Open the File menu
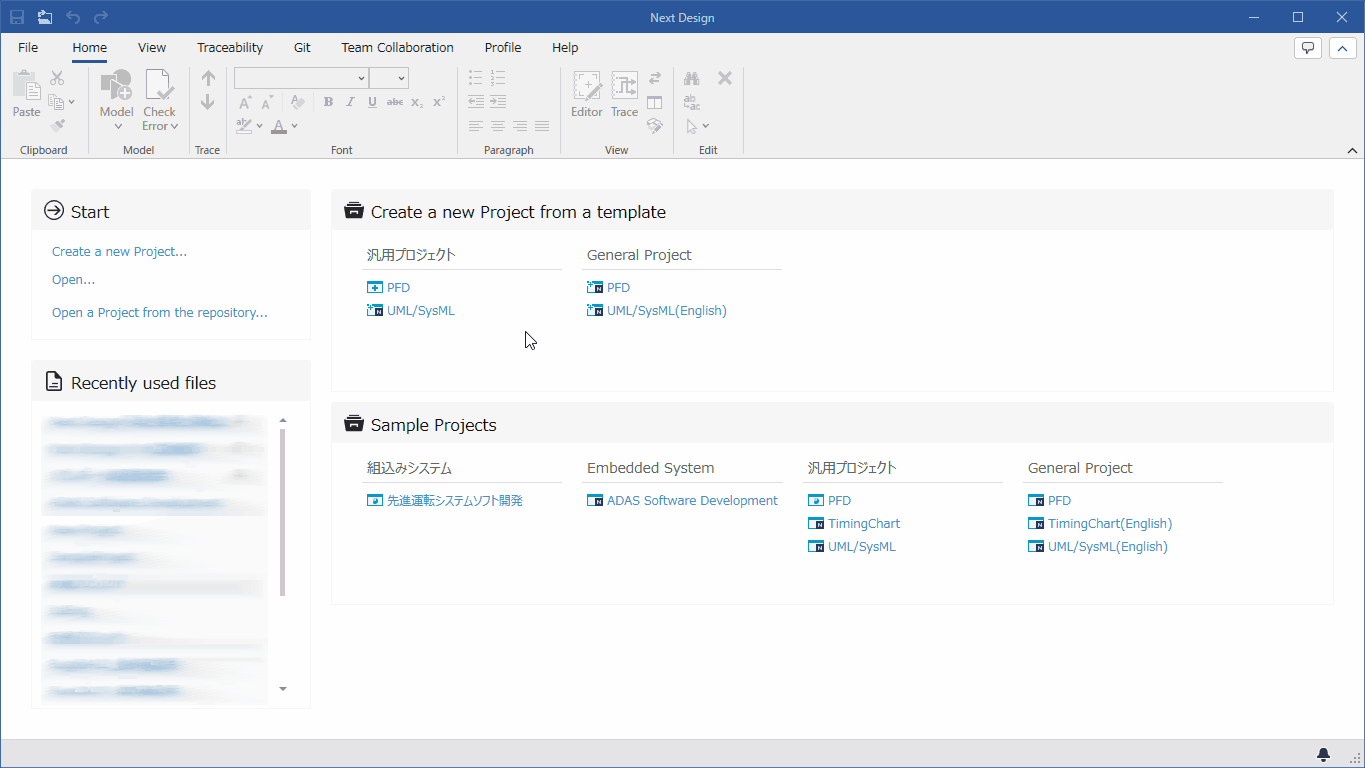 click(28, 47)
